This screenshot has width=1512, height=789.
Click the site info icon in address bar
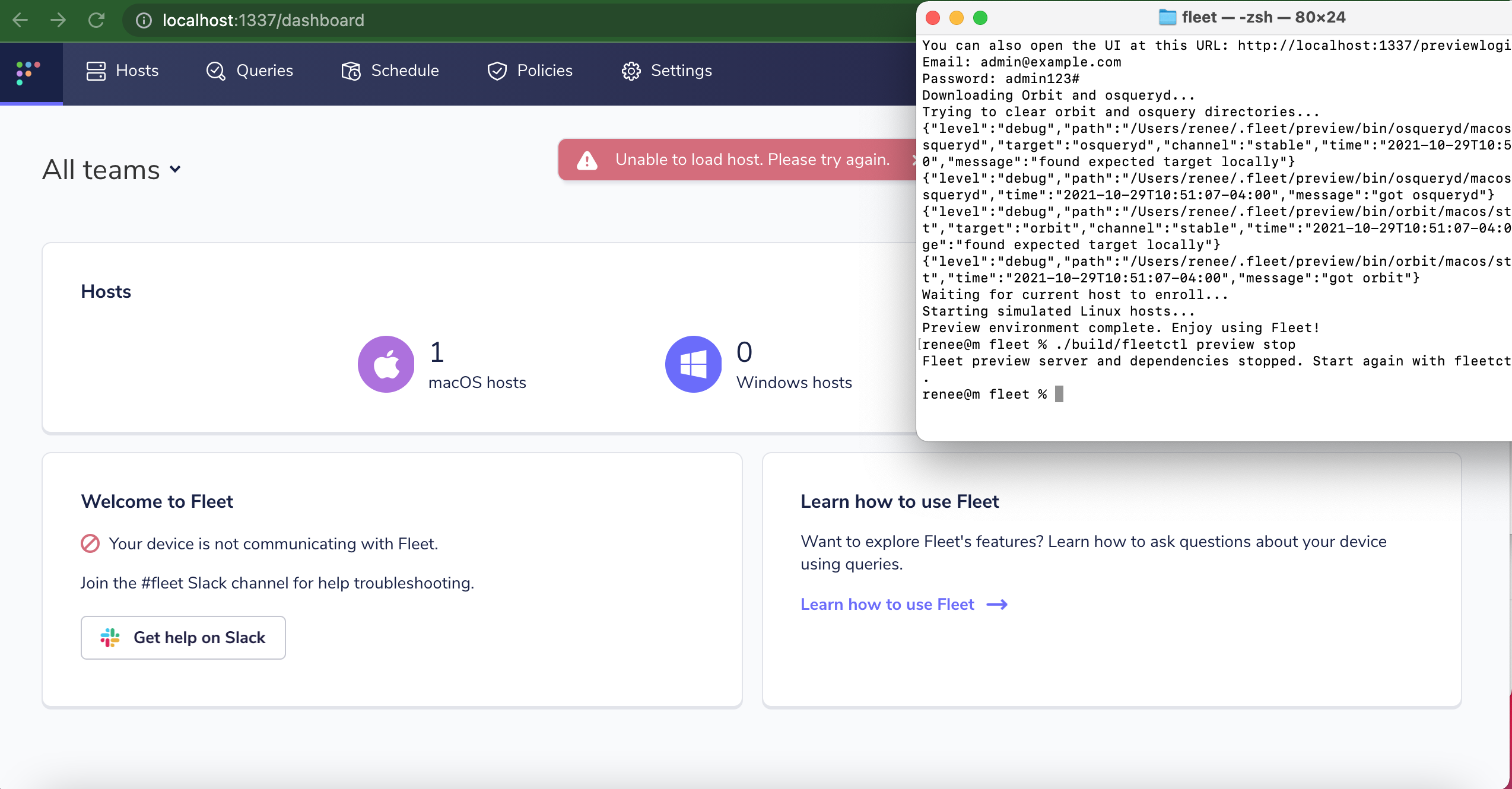(144, 21)
